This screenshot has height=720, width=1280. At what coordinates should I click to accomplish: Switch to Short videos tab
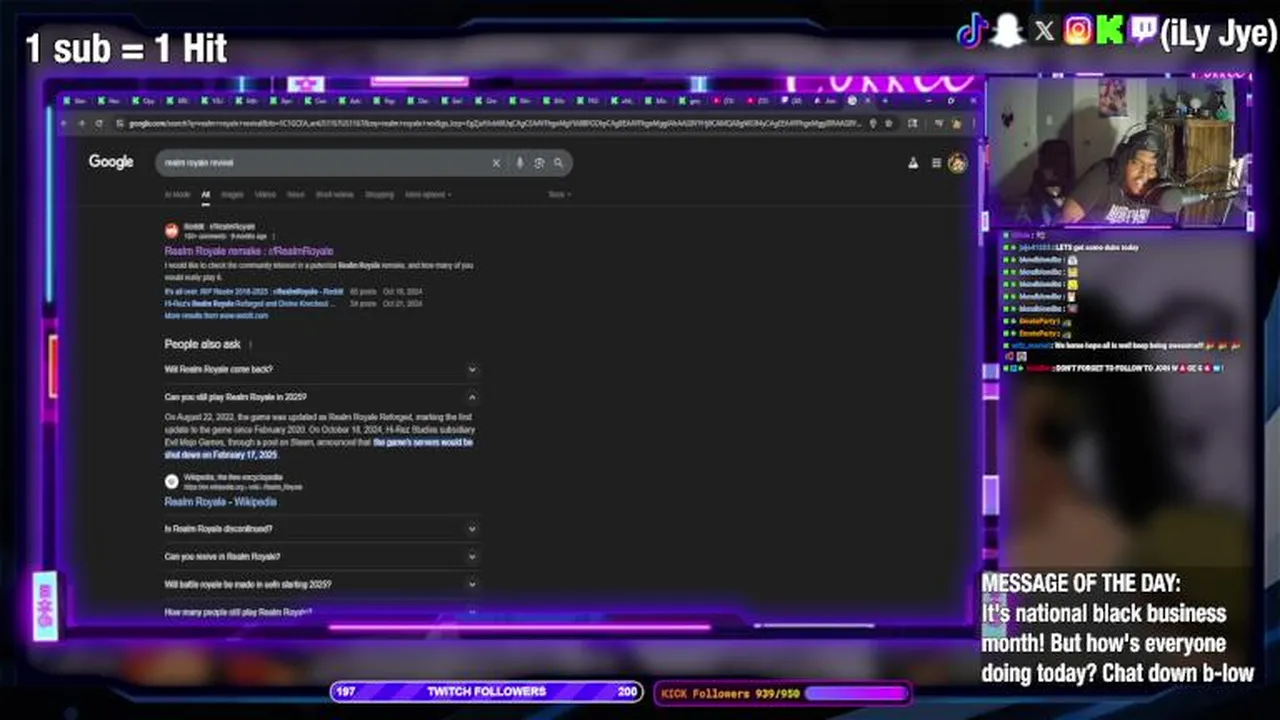click(335, 195)
